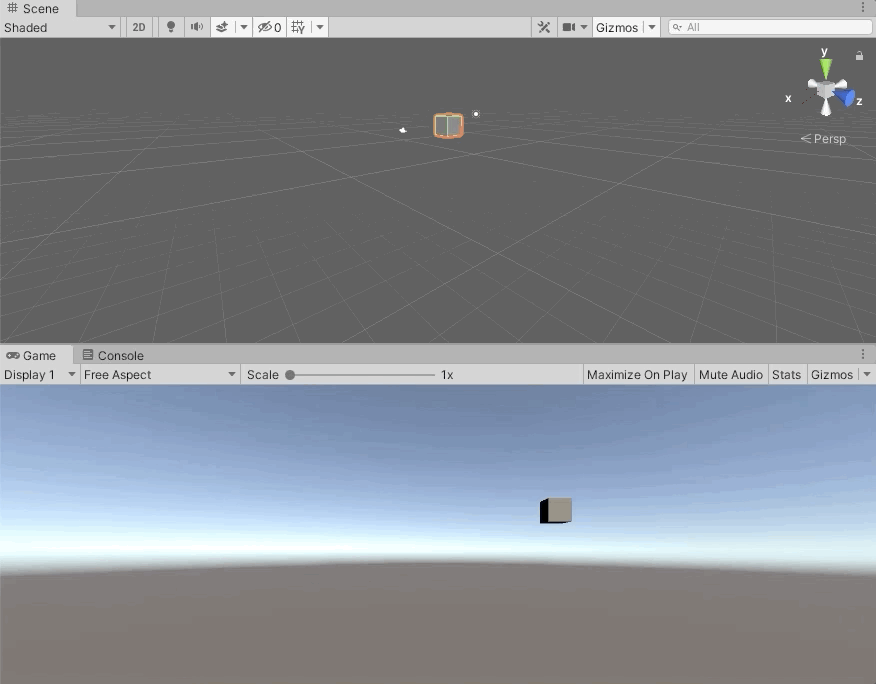This screenshot has width=876, height=684.
Task: Expand scene camera dropdown arrow
Action: [584, 27]
